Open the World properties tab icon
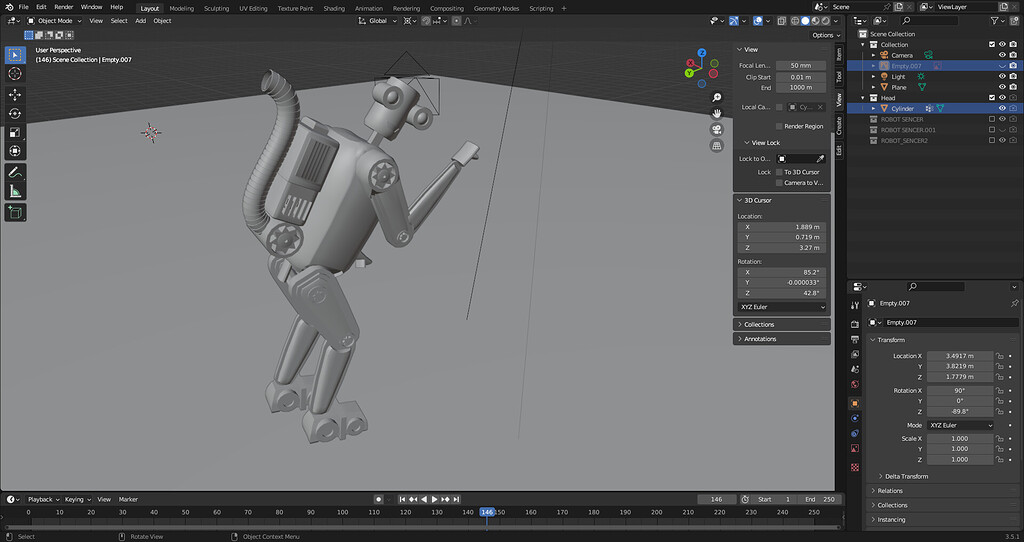 coord(855,385)
